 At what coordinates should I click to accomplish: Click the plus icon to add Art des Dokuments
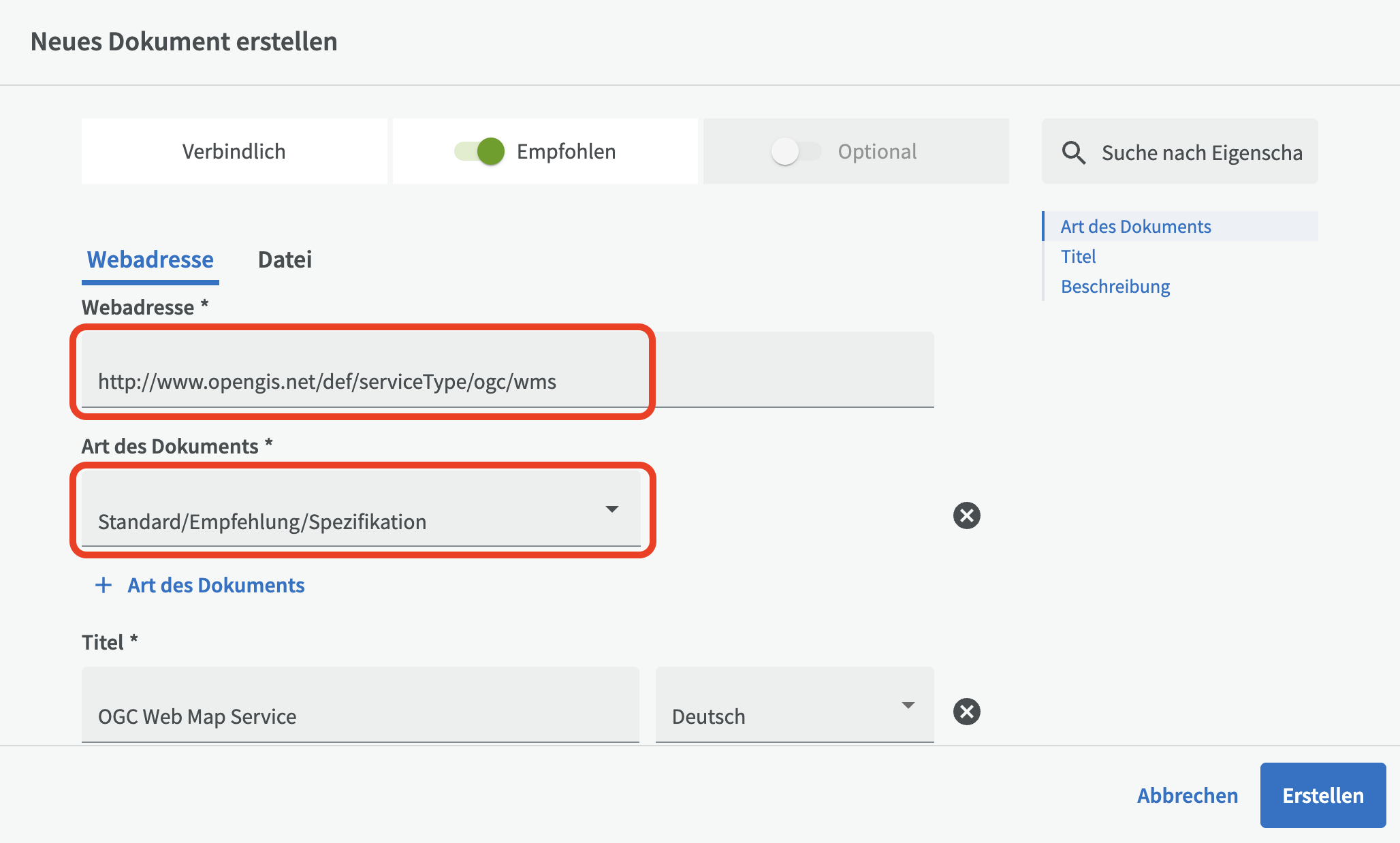click(x=104, y=586)
